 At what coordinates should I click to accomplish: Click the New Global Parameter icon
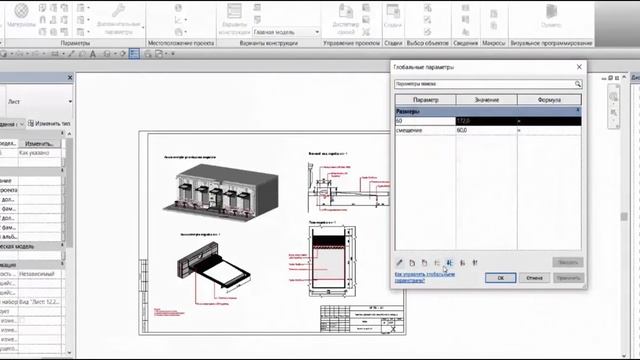[412, 263]
